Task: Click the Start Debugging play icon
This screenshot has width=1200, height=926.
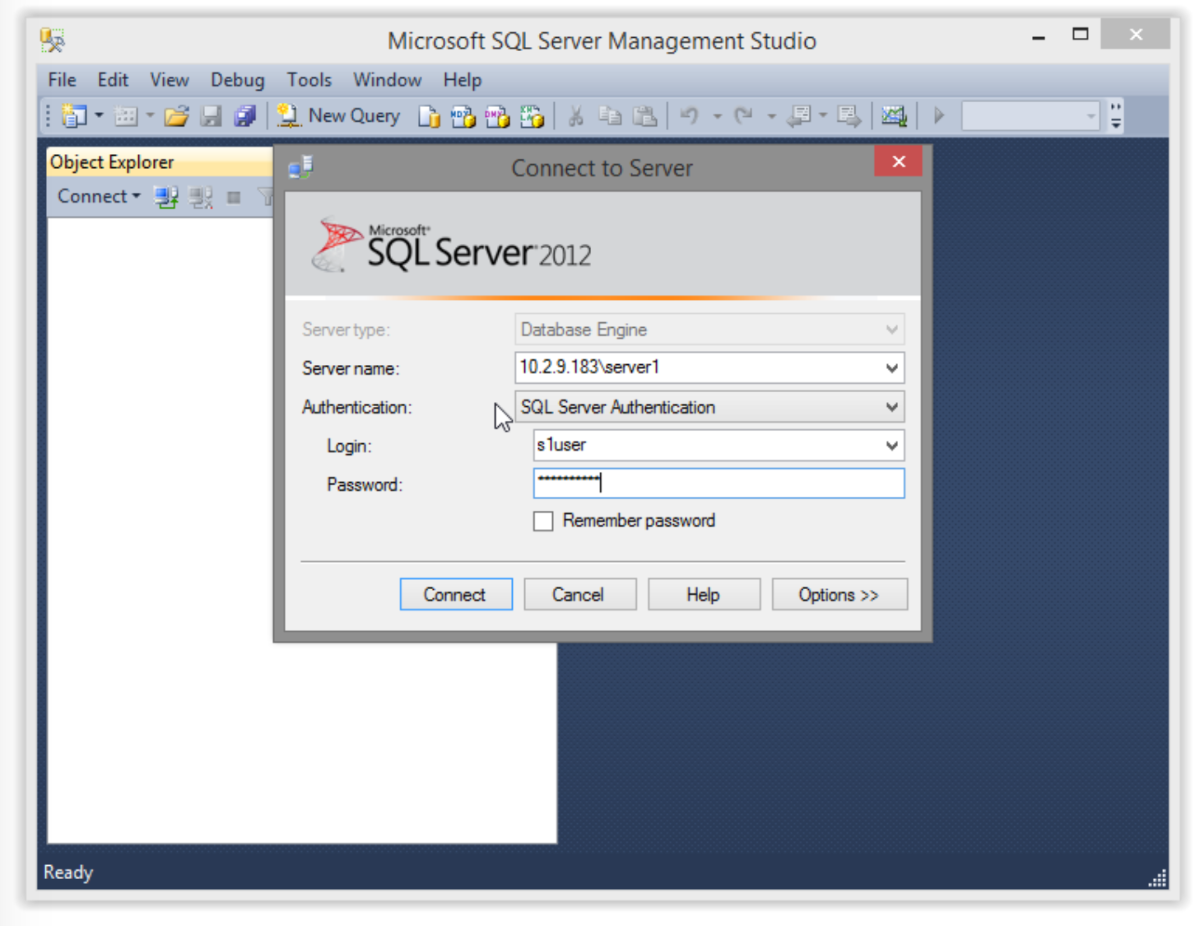Action: tap(939, 116)
